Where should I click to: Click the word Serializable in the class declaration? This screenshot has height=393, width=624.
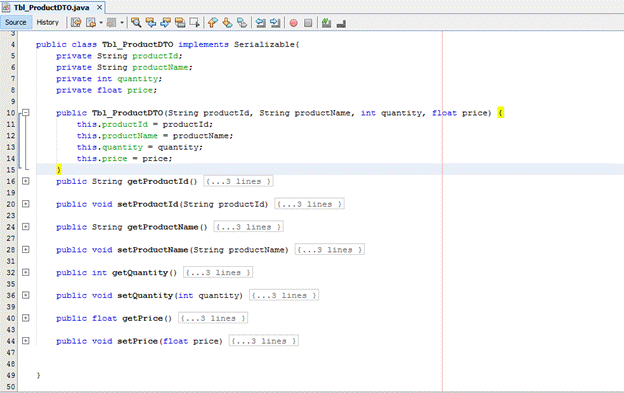[x=265, y=45]
